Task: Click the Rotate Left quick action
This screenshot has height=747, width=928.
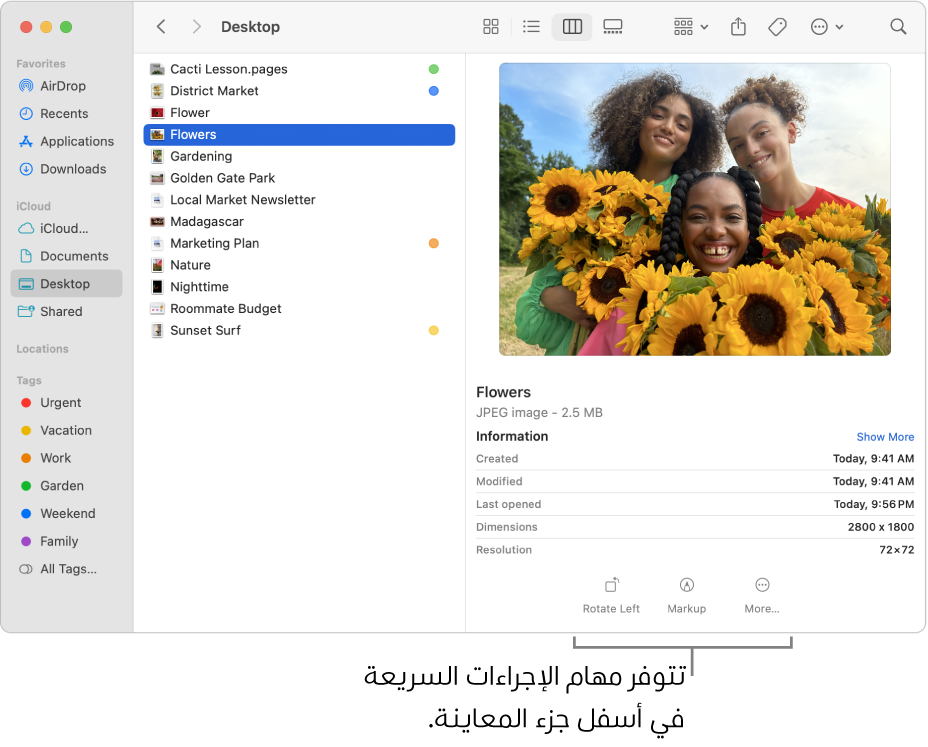Action: point(611,595)
